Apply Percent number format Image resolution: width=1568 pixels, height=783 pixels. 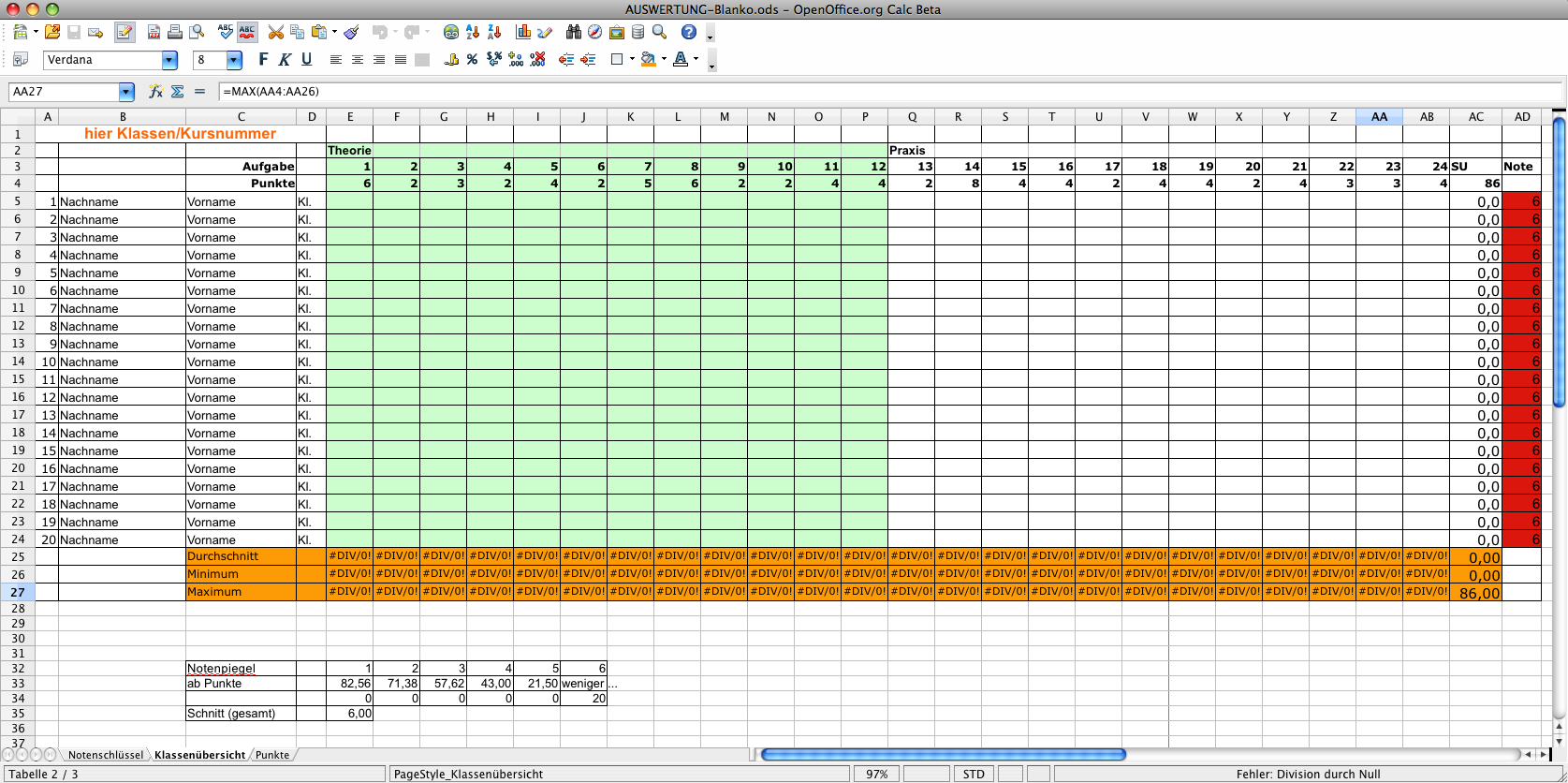473,59
